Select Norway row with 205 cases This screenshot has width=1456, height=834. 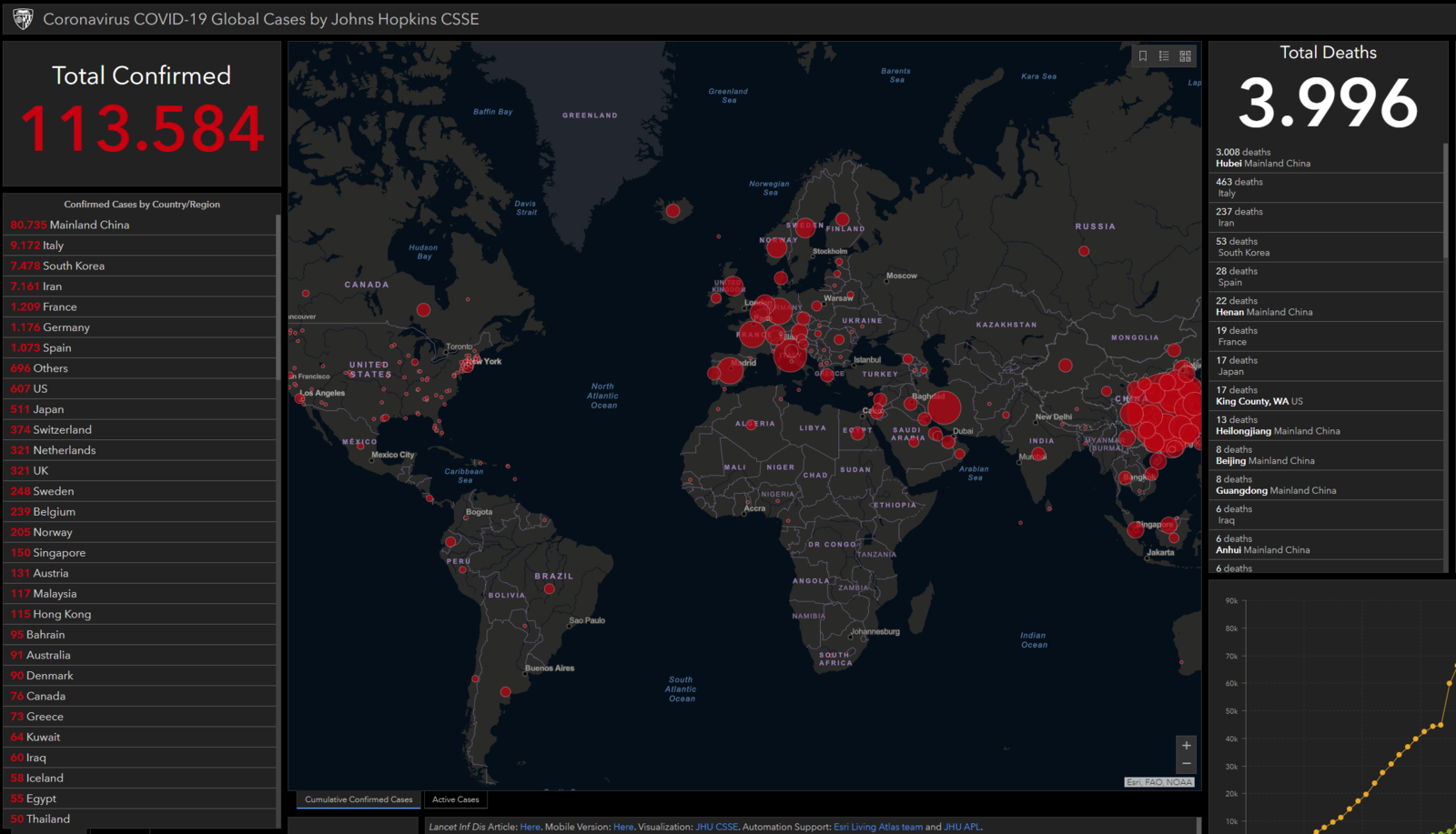point(139,532)
